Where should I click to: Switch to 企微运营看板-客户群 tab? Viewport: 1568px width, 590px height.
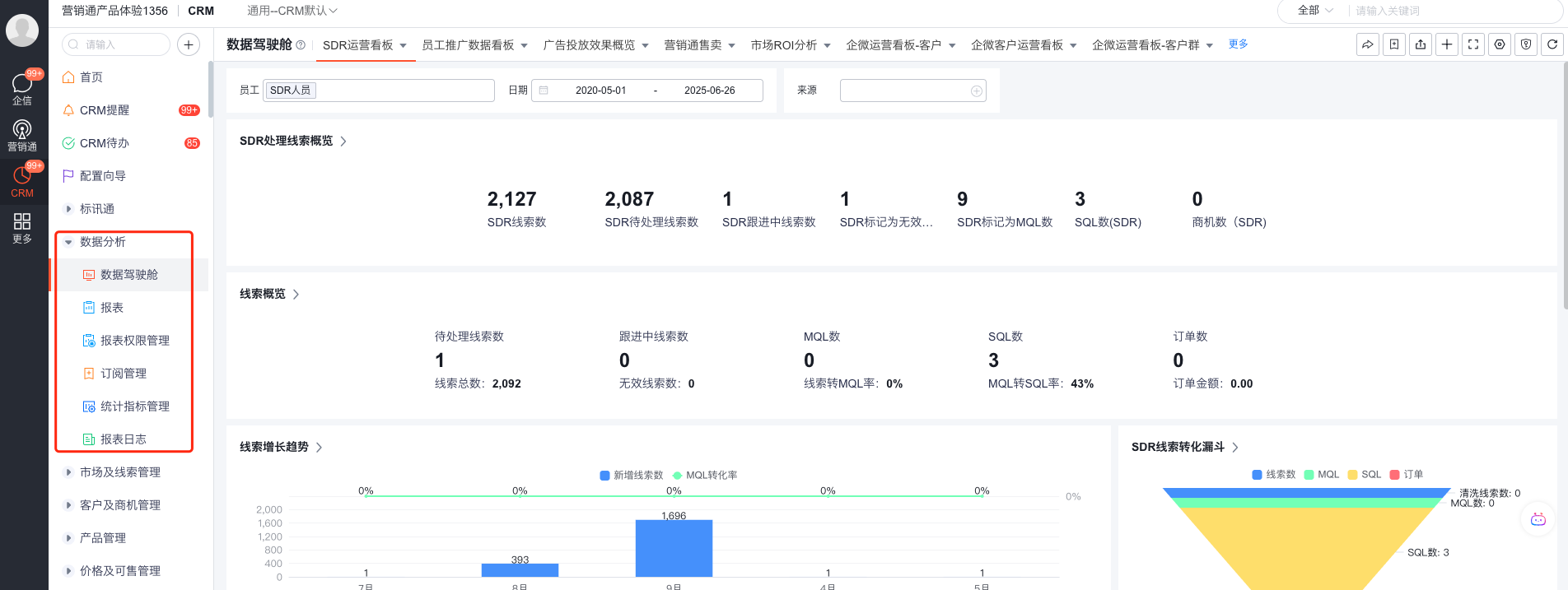pyautogui.click(x=1146, y=45)
